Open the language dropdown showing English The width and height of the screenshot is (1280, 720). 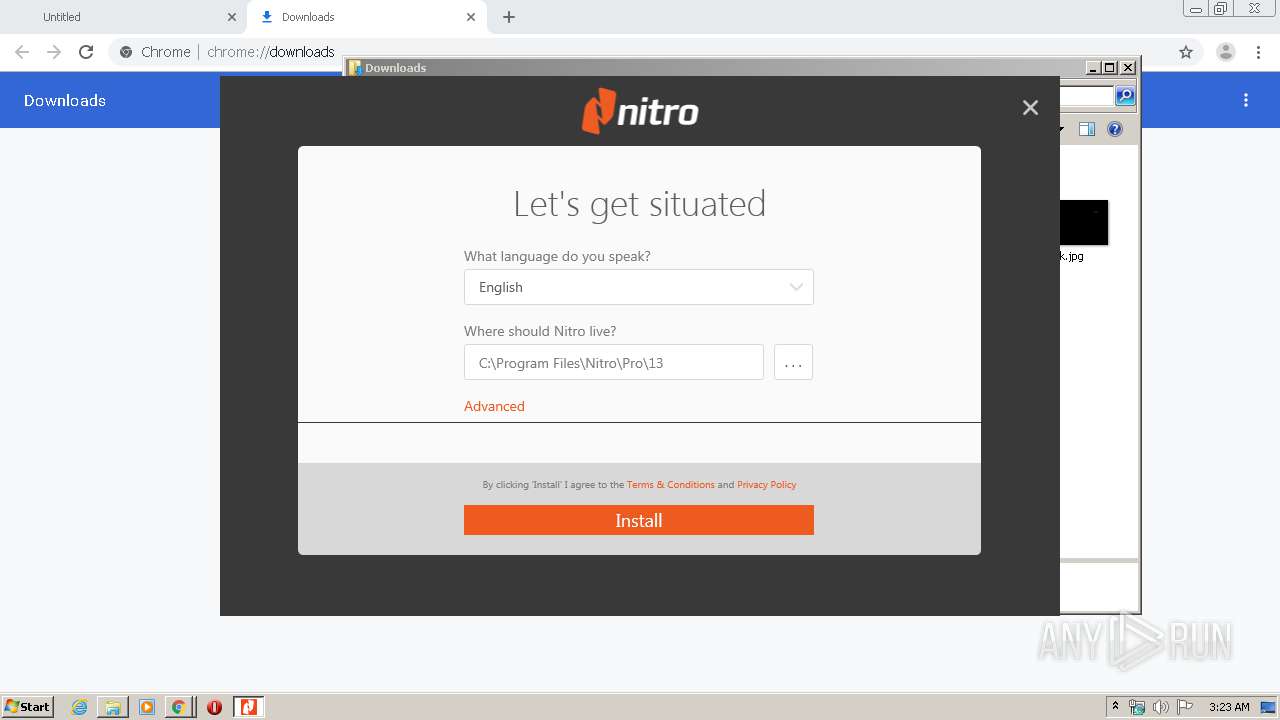tap(638, 287)
